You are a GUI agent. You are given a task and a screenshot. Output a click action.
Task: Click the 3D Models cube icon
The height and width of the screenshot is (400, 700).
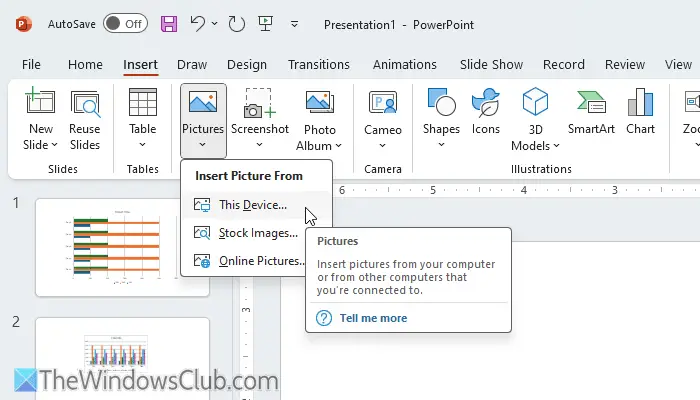coord(535,102)
